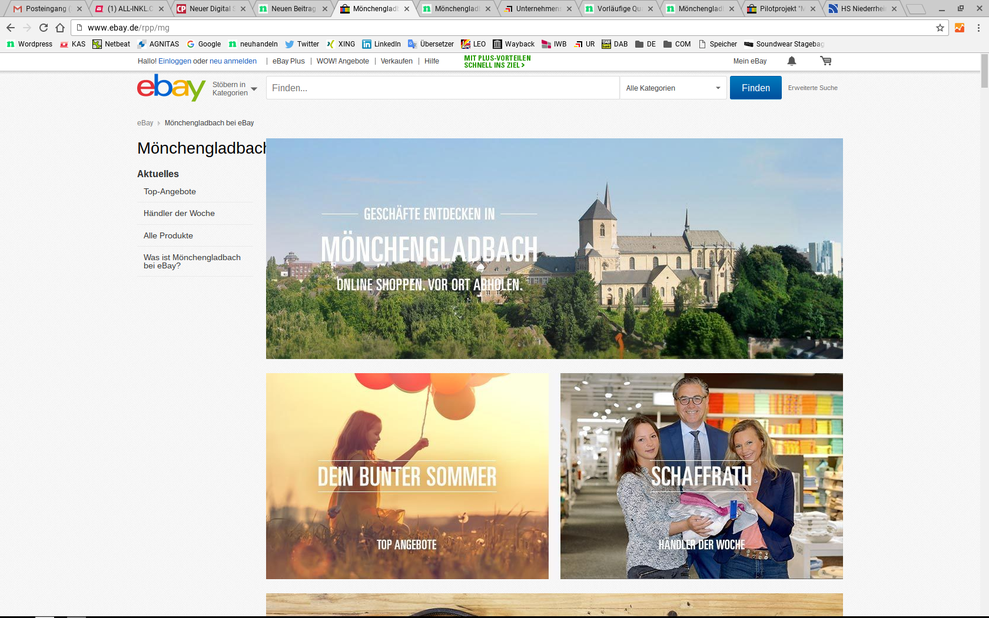Click Finden search button
989x618 pixels.
(x=756, y=88)
